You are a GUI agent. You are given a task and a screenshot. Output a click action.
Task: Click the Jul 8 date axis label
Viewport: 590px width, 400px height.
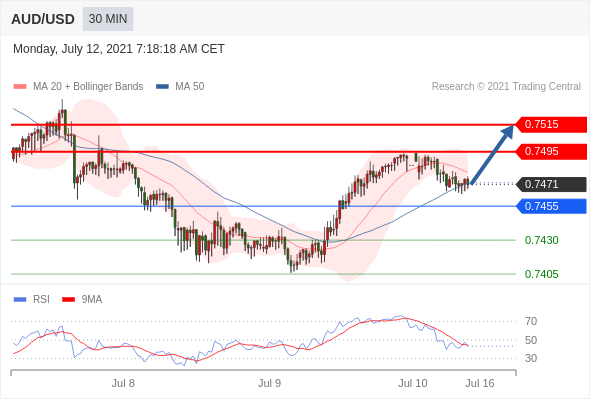(123, 383)
